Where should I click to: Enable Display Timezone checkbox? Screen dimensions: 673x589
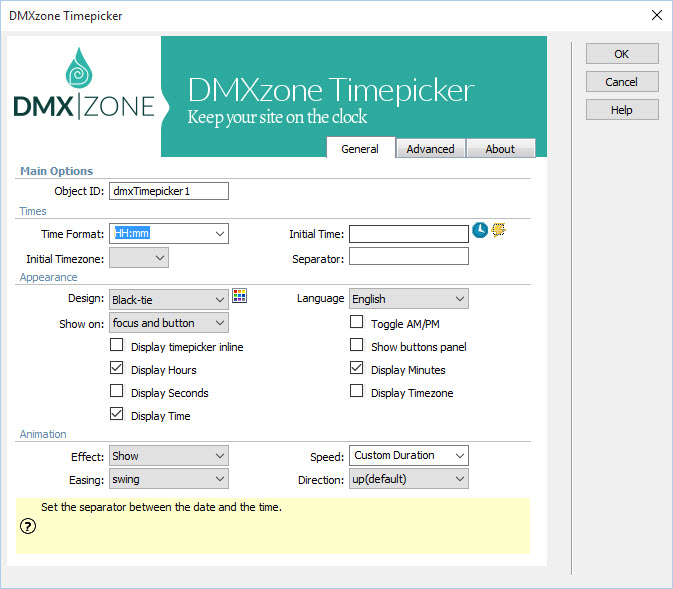click(x=357, y=391)
